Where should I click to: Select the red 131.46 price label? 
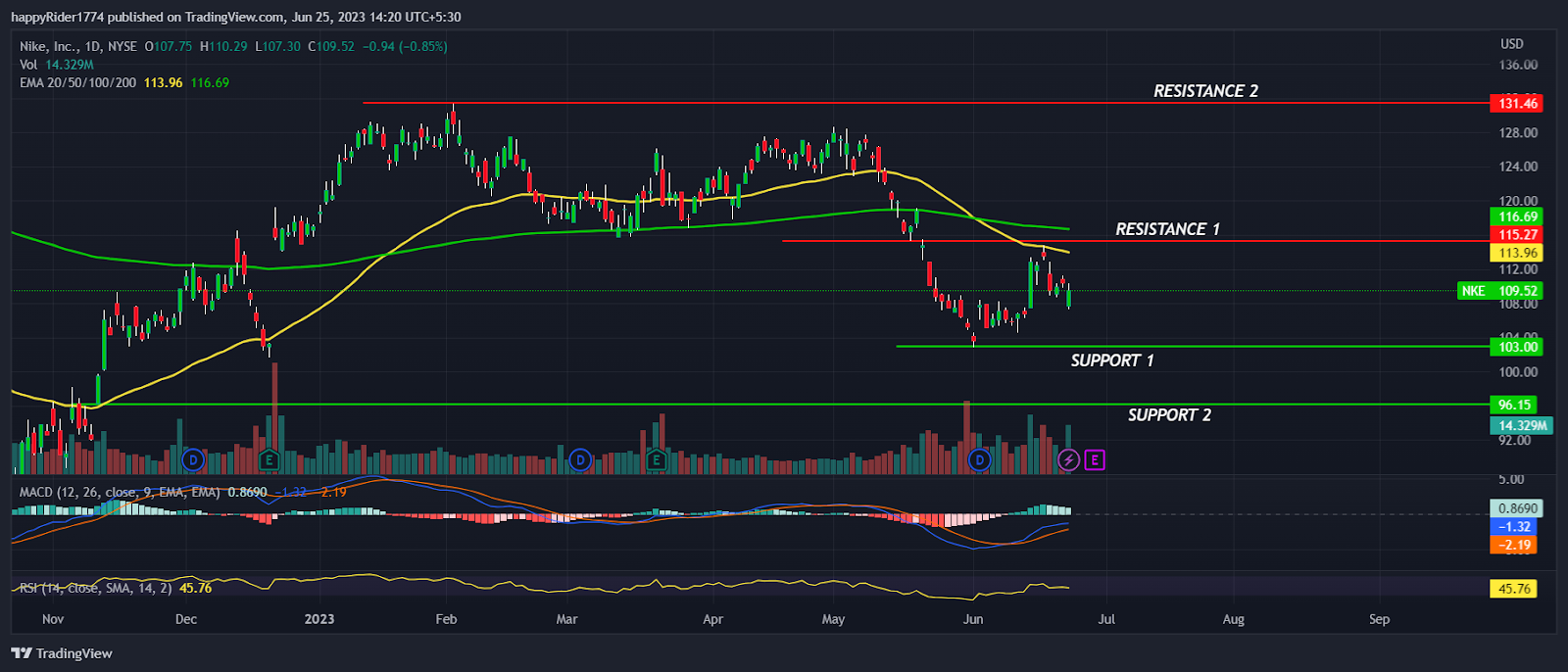1517,103
